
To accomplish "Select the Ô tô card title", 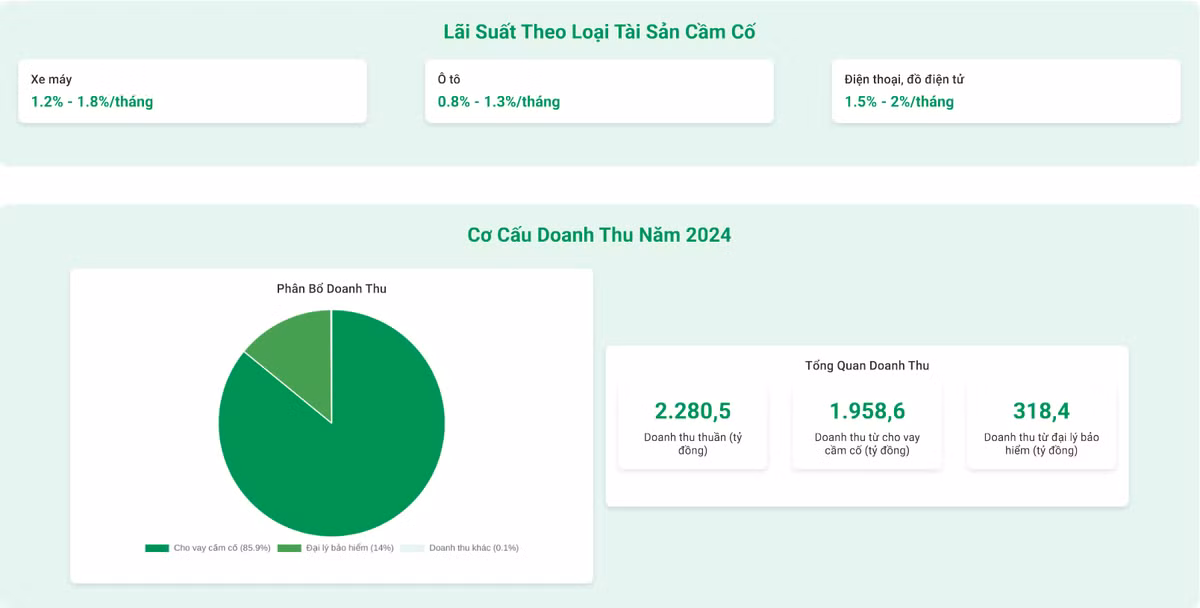I will [x=449, y=79].
